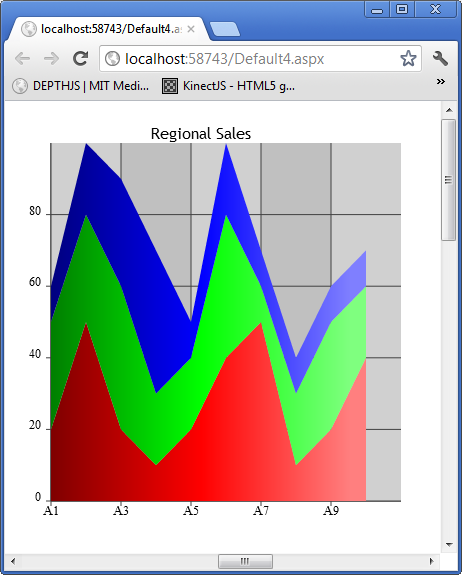Click the x-axis label A7
The image size is (462, 575).
261,510
